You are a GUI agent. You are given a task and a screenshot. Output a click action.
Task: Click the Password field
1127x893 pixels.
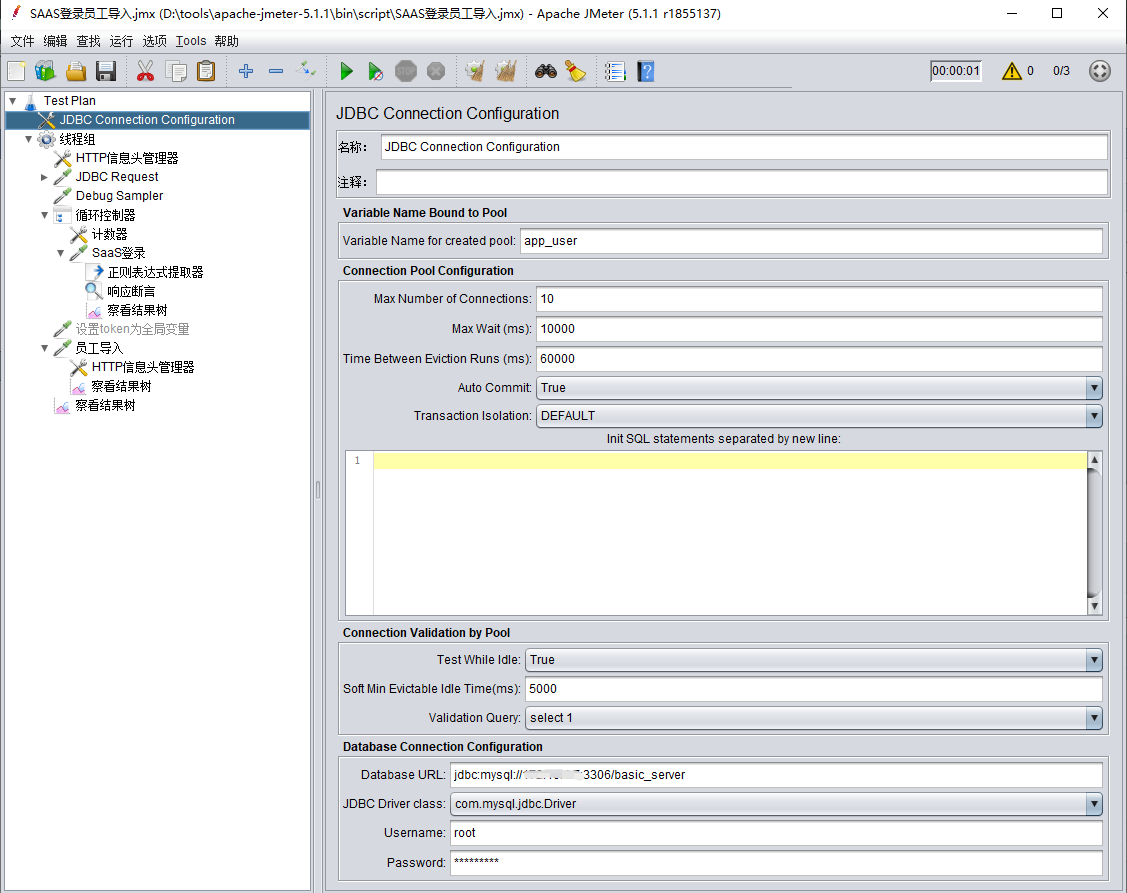[776, 863]
